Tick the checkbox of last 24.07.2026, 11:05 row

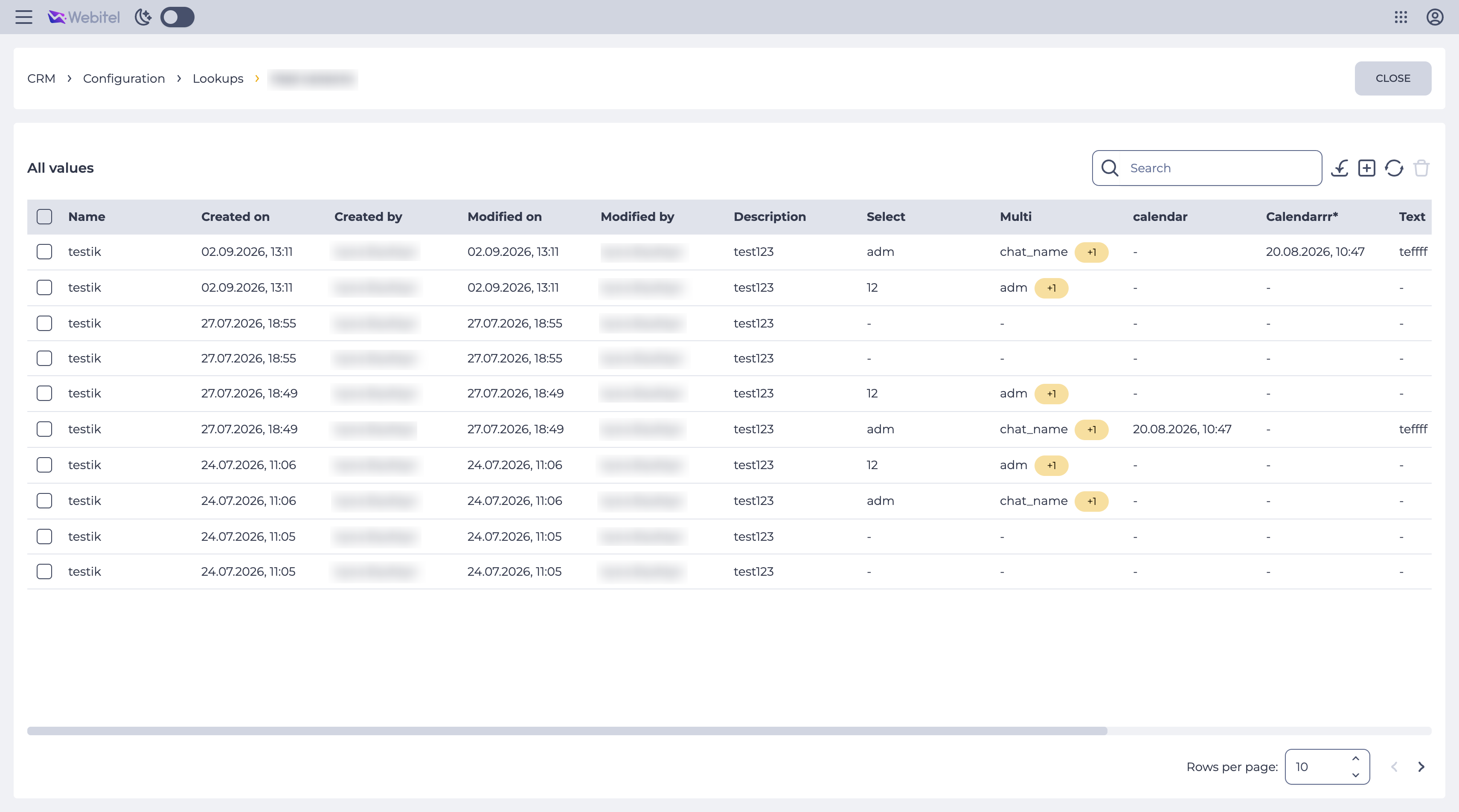point(44,571)
